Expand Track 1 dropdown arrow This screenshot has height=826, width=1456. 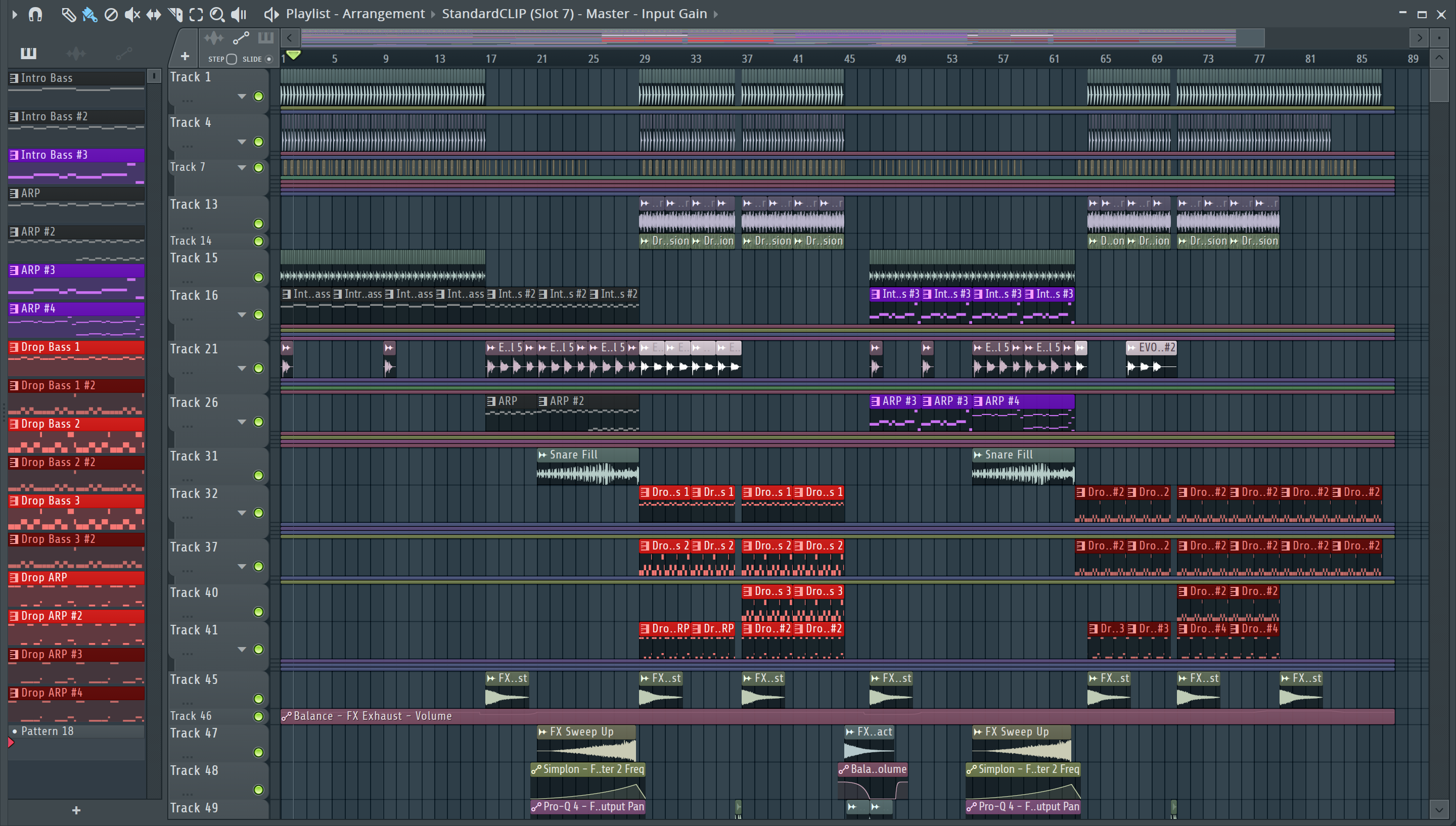click(242, 97)
